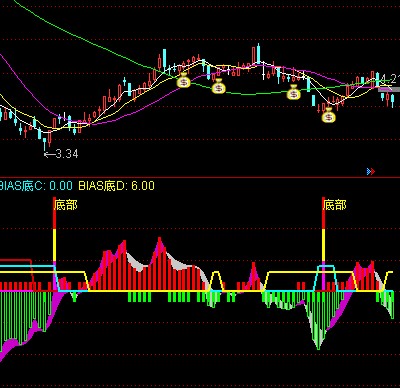The width and height of the screenshot is (400, 388).
Task: Select the 3.34 lowest price label
Action: pos(67,154)
